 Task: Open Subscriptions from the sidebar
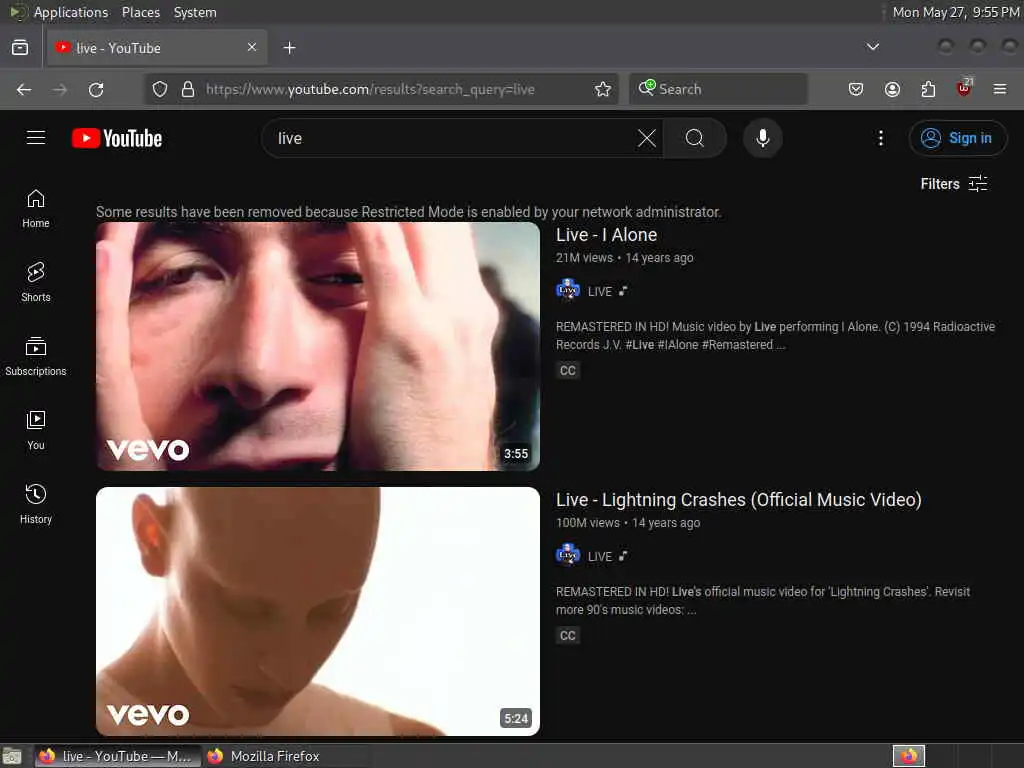tap(36, 356)
